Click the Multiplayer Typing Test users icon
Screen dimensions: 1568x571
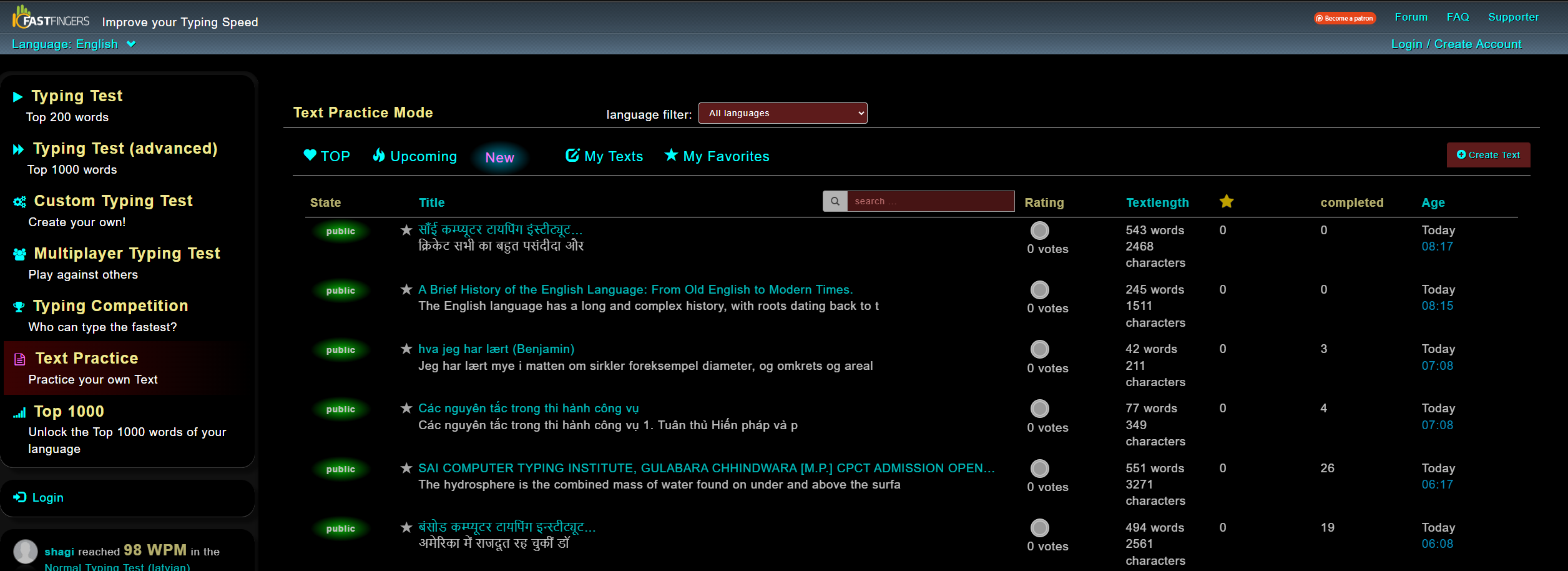click(x=20, y=254)
